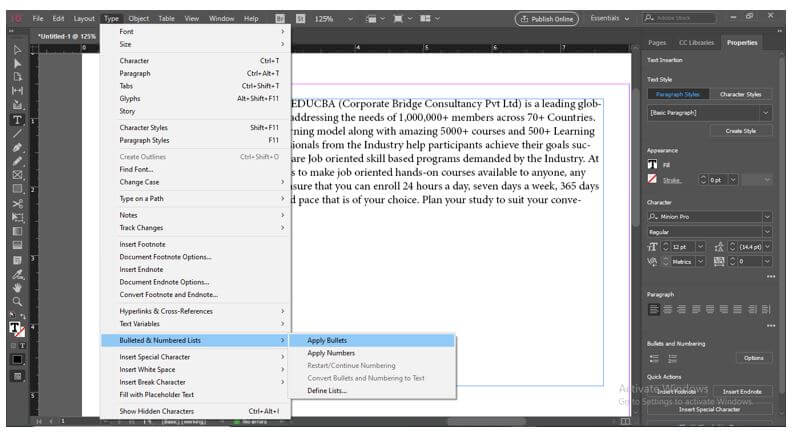Select the Note tool
809x435 pixels.
tap(18, 260)
